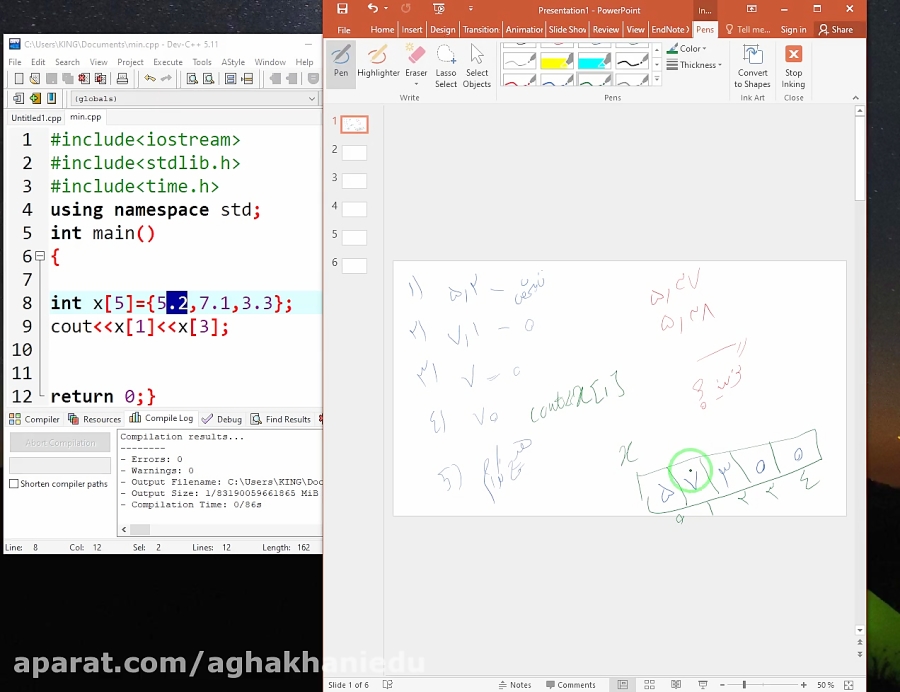
Task: Open the Execute menu in Dev-C++
Action: click(x=168, y=62)
